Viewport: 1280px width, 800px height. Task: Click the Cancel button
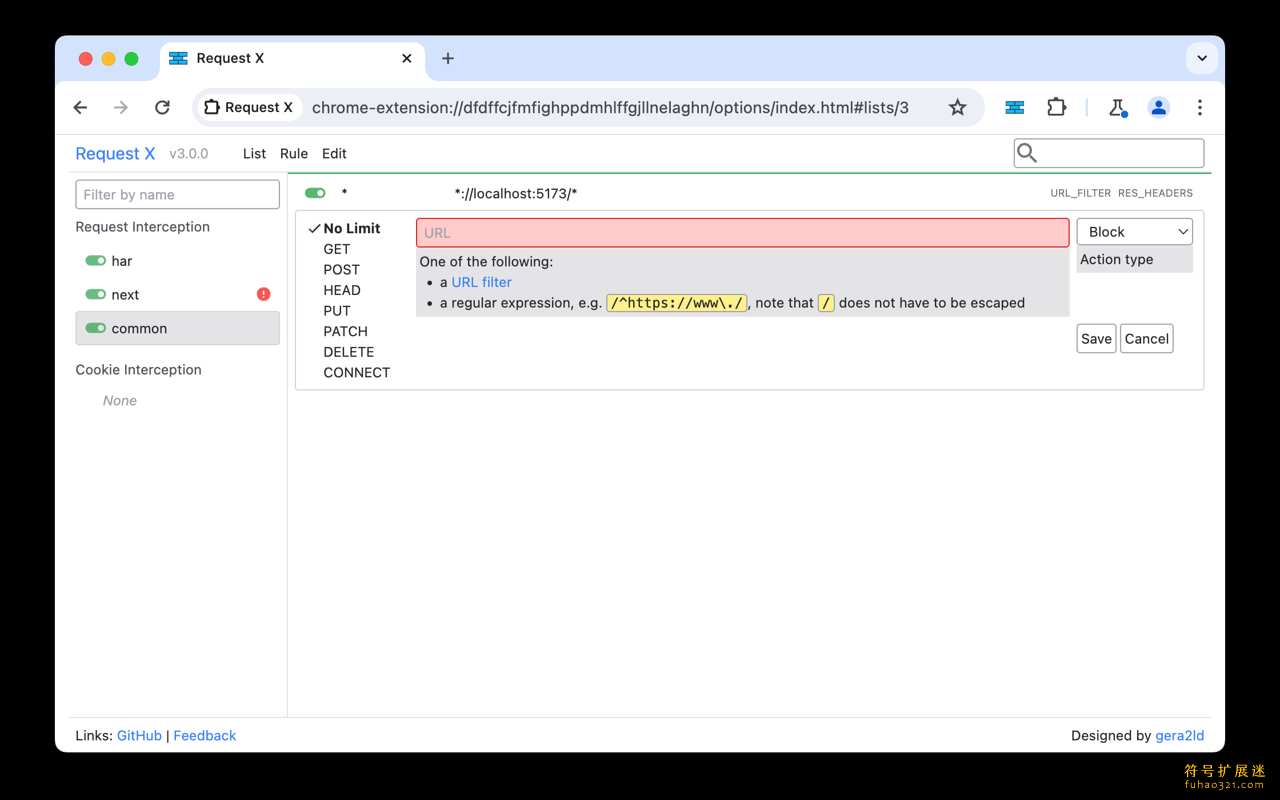[x=1146, y=339]
